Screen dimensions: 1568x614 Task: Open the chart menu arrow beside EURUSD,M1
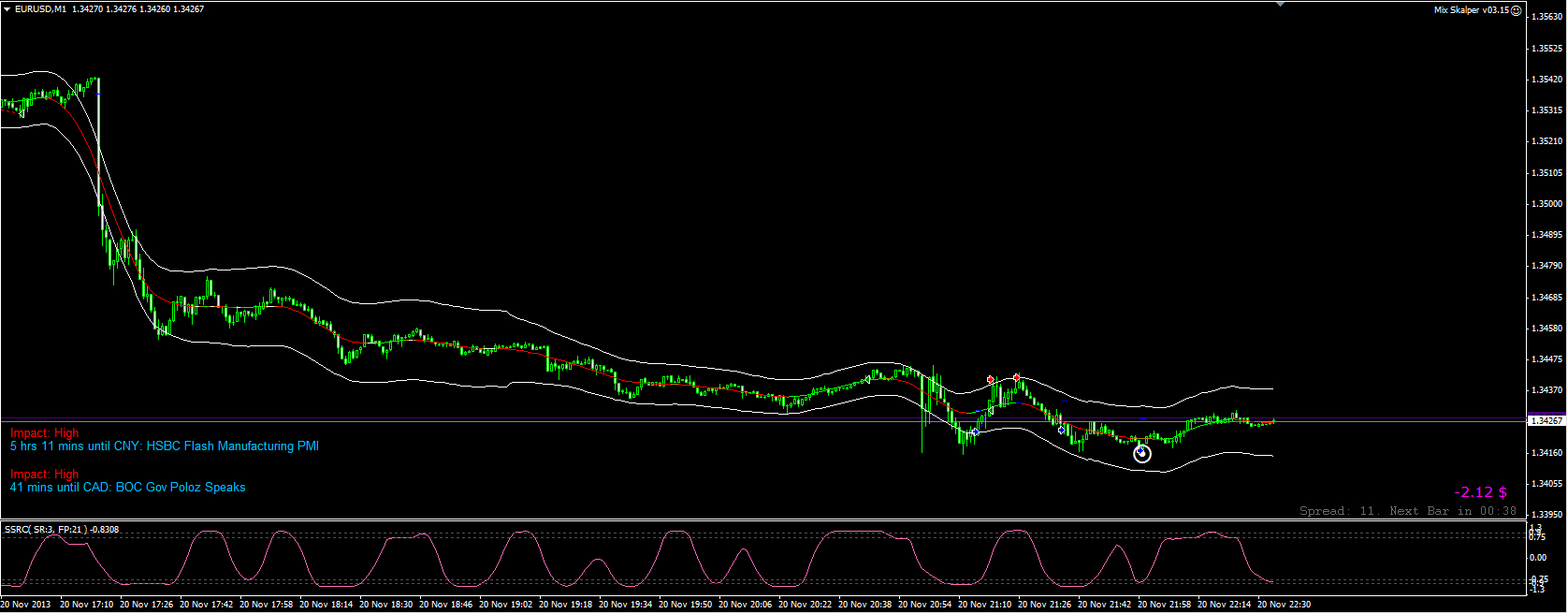[x=7, y=9]
